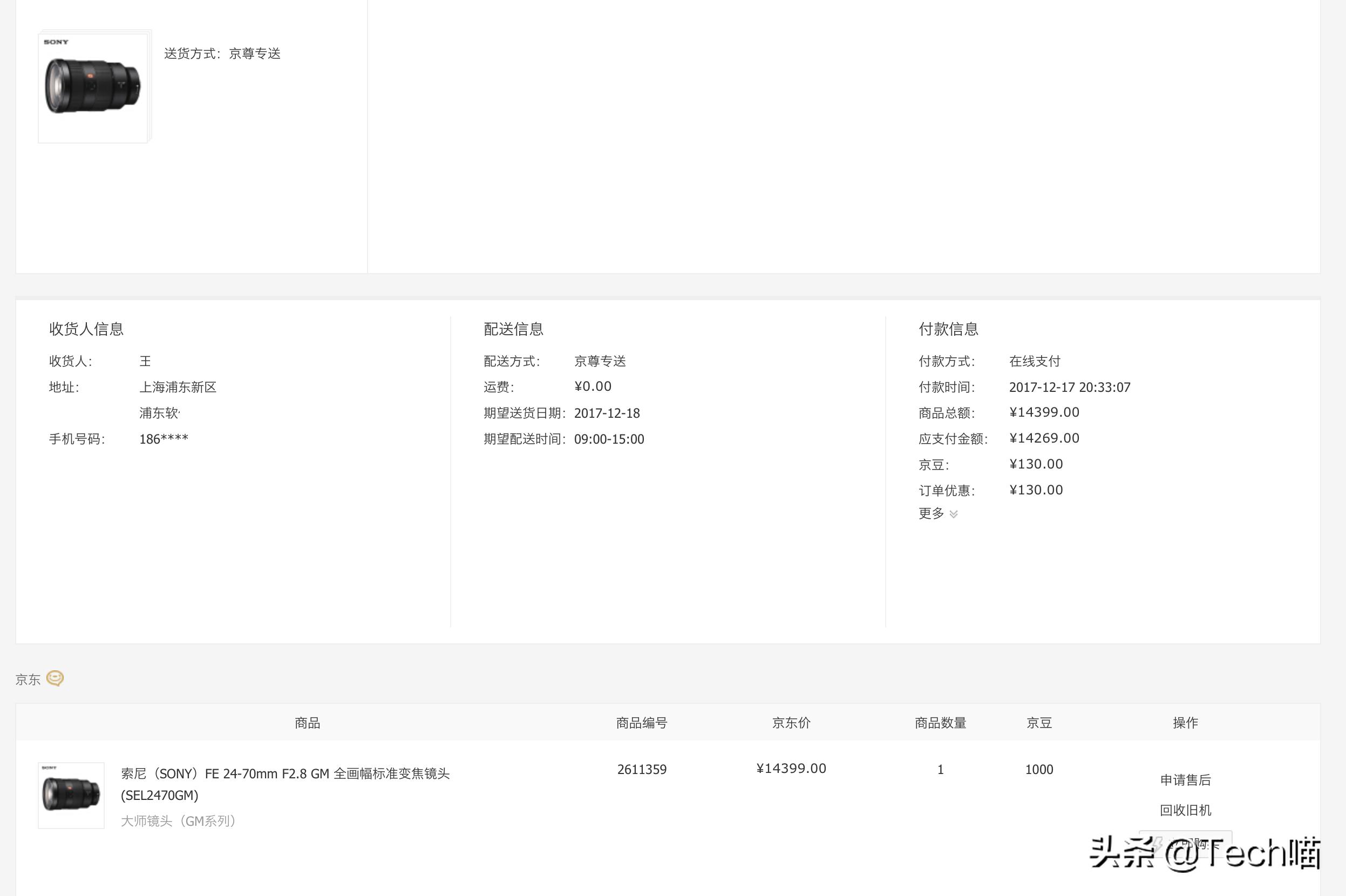
Task: Click the 京东 seller name
Action: coord(28,679)
